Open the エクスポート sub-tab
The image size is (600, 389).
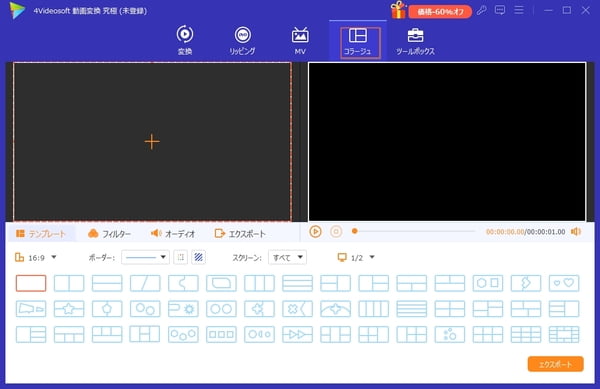pos(240,233)
